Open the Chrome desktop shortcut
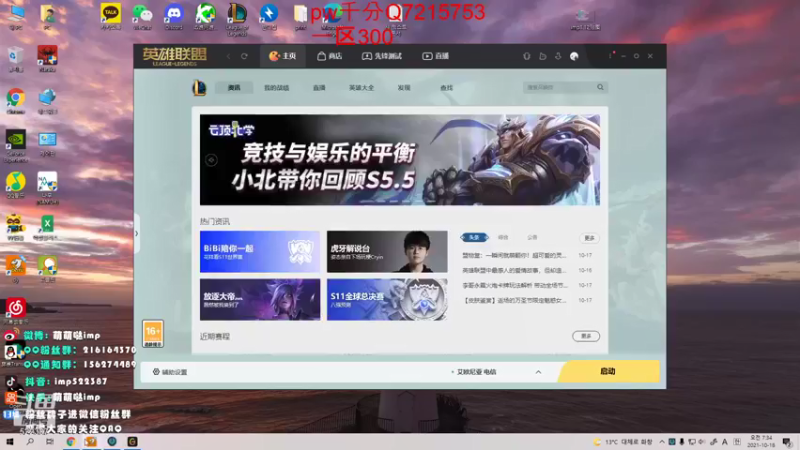 point(16,101)
